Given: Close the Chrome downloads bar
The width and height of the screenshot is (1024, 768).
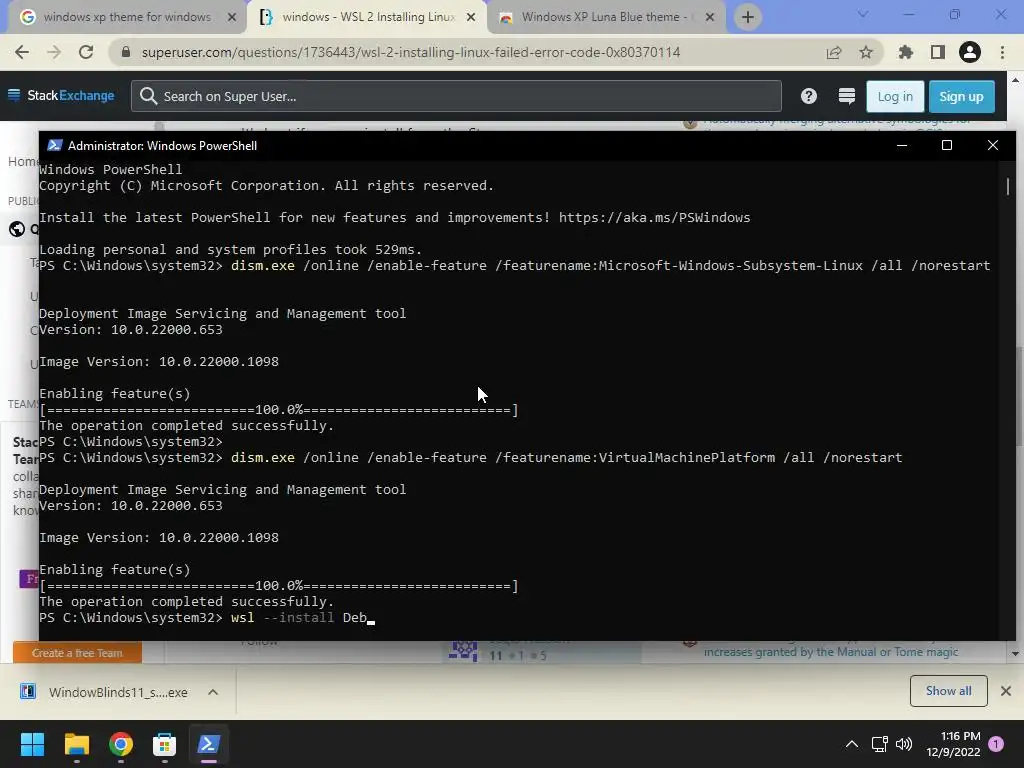Looking at the screenshot, I should pyautogui.click(x=1006, y=691).
